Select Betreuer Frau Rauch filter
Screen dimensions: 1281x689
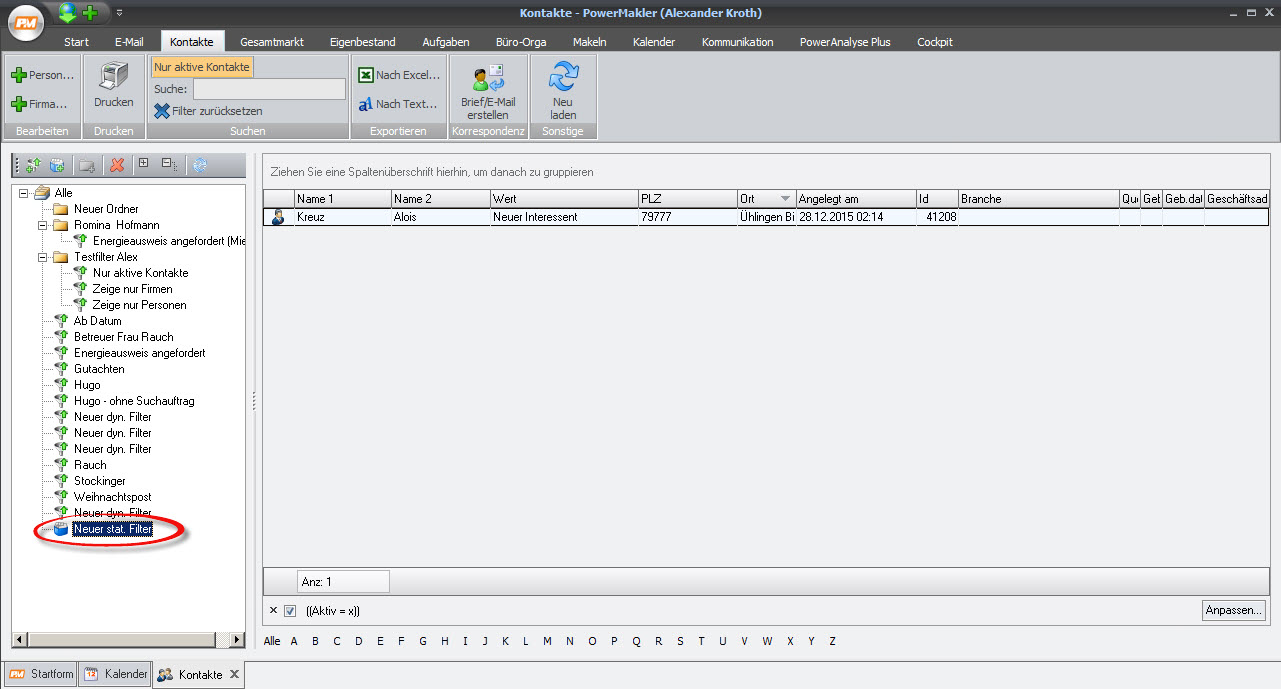pos(123,337)
